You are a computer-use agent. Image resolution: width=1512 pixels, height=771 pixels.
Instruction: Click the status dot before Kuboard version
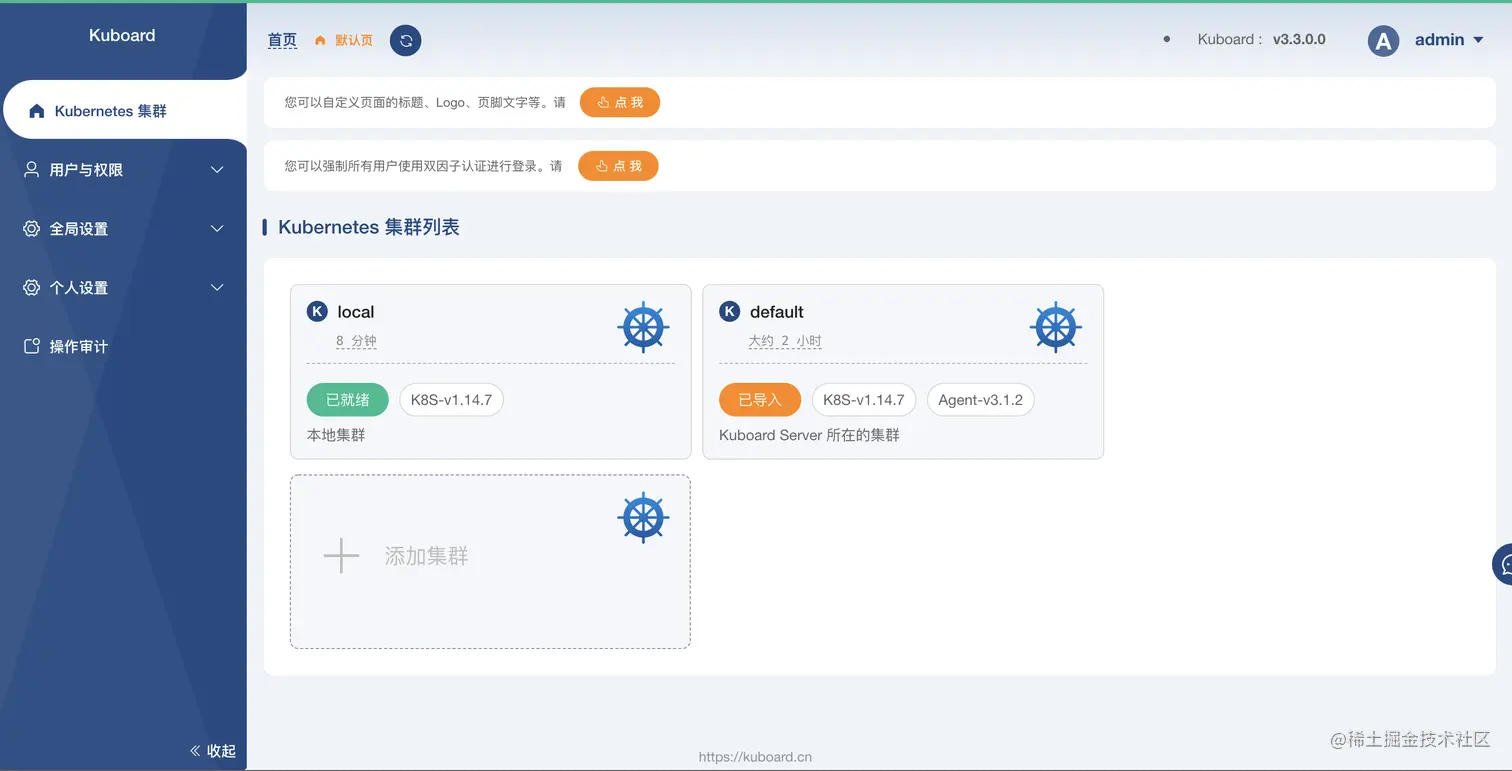(x=1167, y=39)
